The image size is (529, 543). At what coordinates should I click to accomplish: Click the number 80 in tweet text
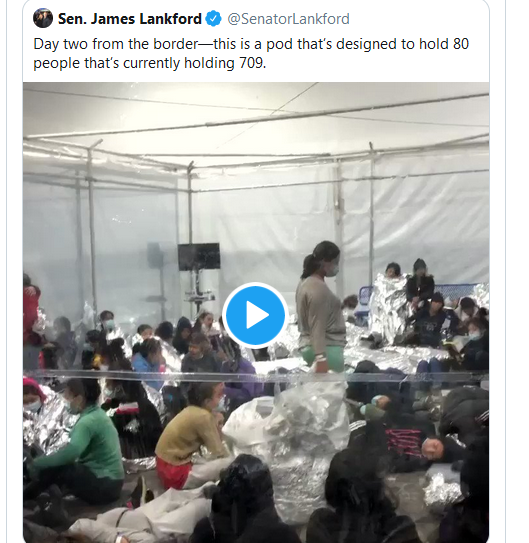coord(461,44)
